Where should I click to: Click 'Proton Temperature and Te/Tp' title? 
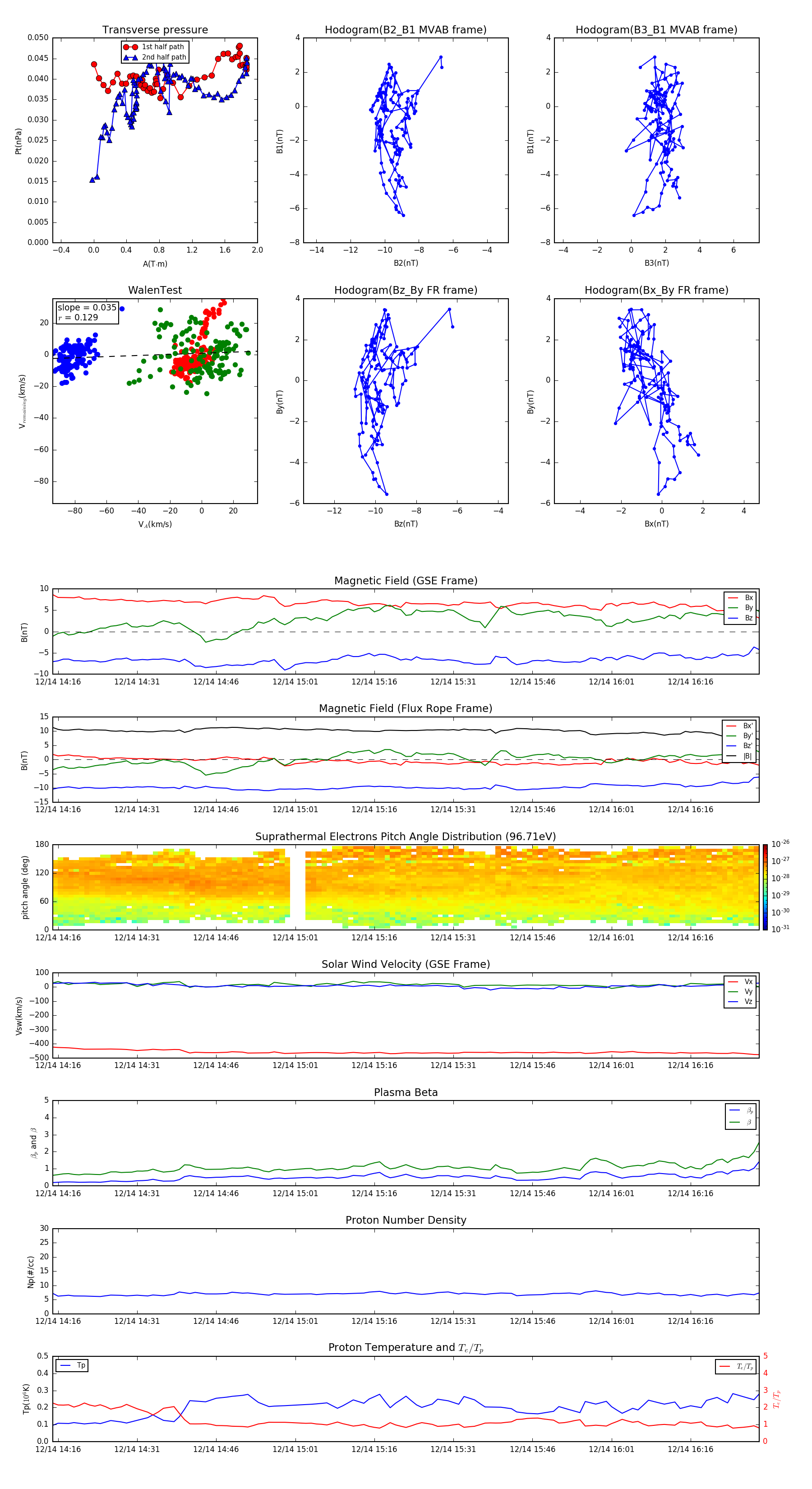pos(406,1348)
